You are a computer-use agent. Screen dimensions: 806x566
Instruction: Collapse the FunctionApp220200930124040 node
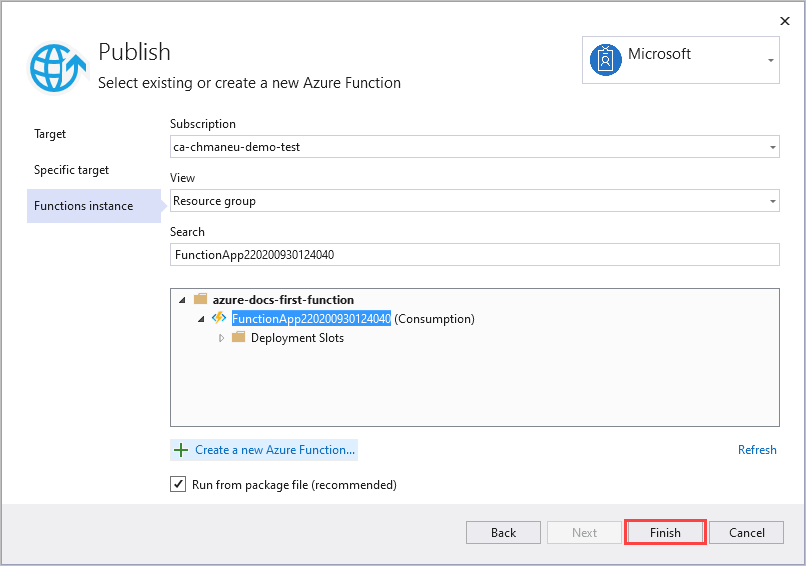[x=201, y=319]
